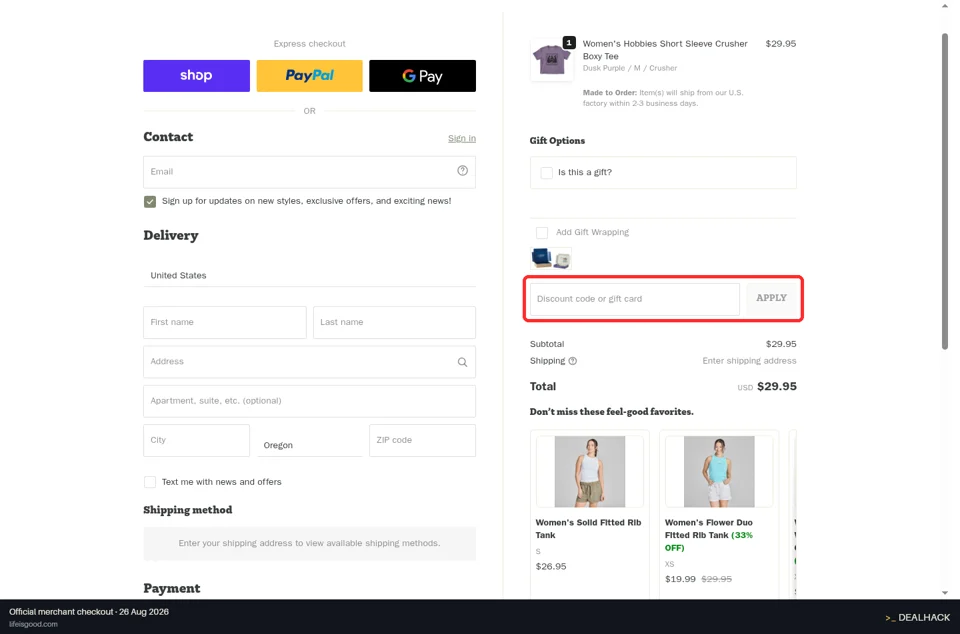Choose PayPal express checkout
Viewport: 960px width, 634px height.
309,76
